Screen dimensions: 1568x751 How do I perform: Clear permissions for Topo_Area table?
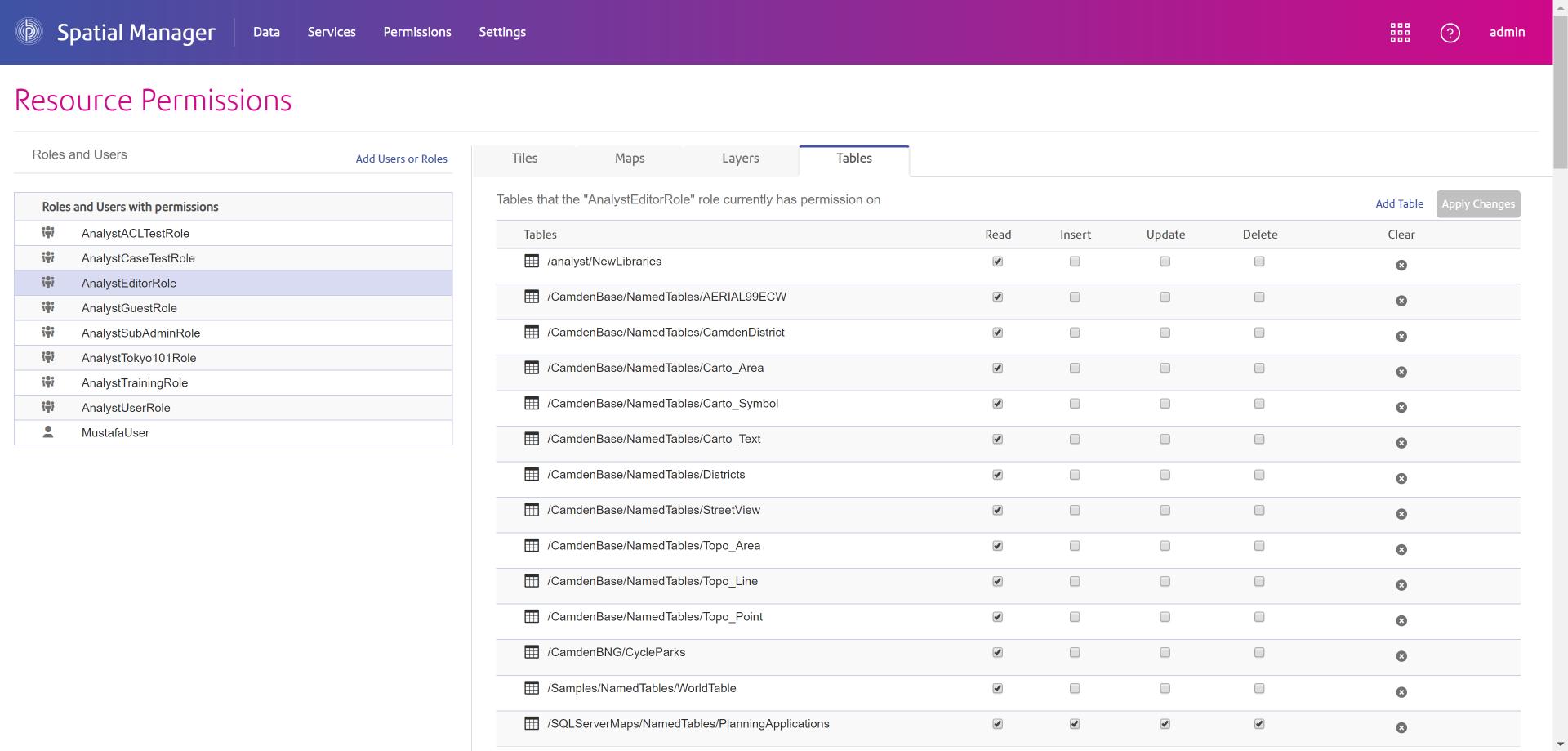[1401, 550]
